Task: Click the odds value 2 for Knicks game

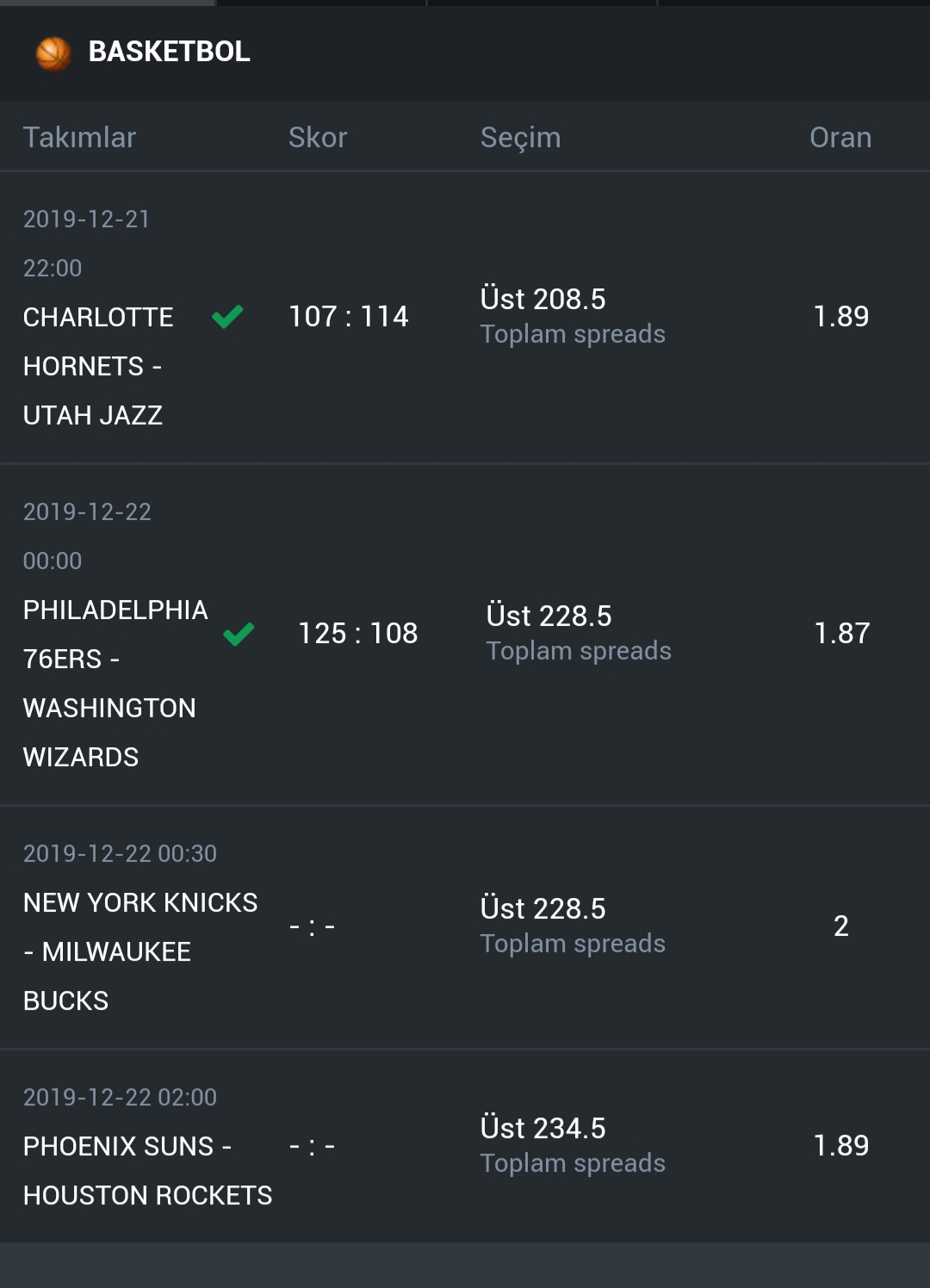Action: coord(841,926)
